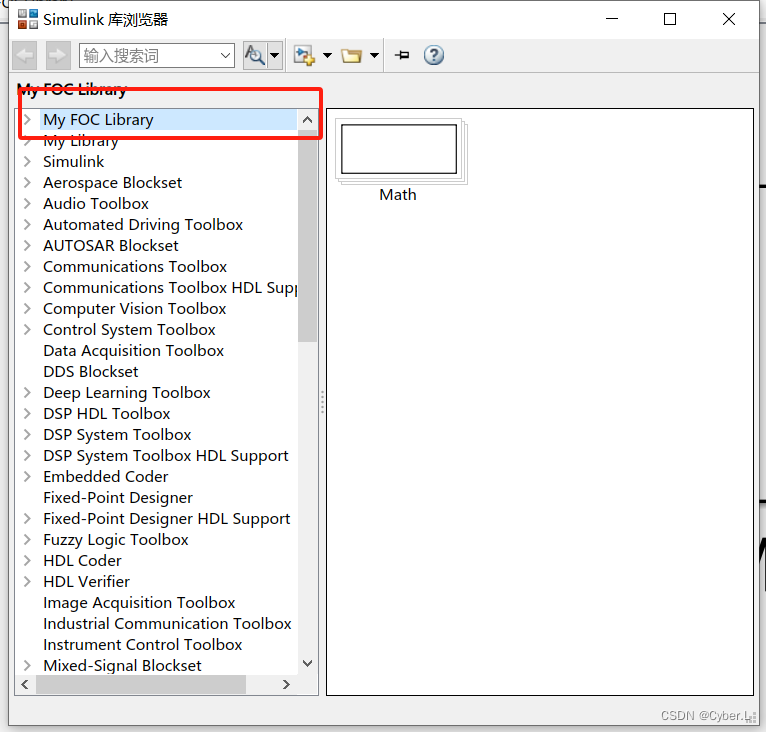
Task: Open the folder icon's dropdown arrow
Action: coord(374,56)
